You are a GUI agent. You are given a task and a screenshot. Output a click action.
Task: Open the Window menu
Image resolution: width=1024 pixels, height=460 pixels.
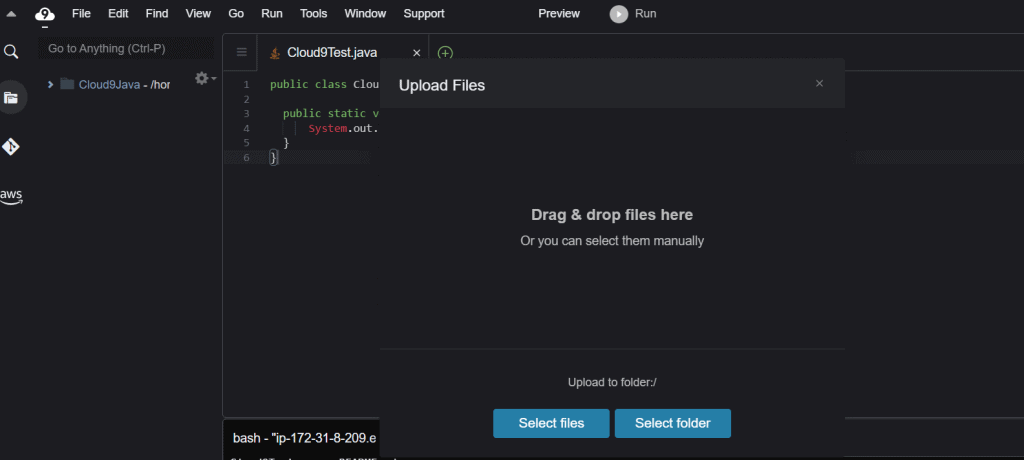pos(365,14)
